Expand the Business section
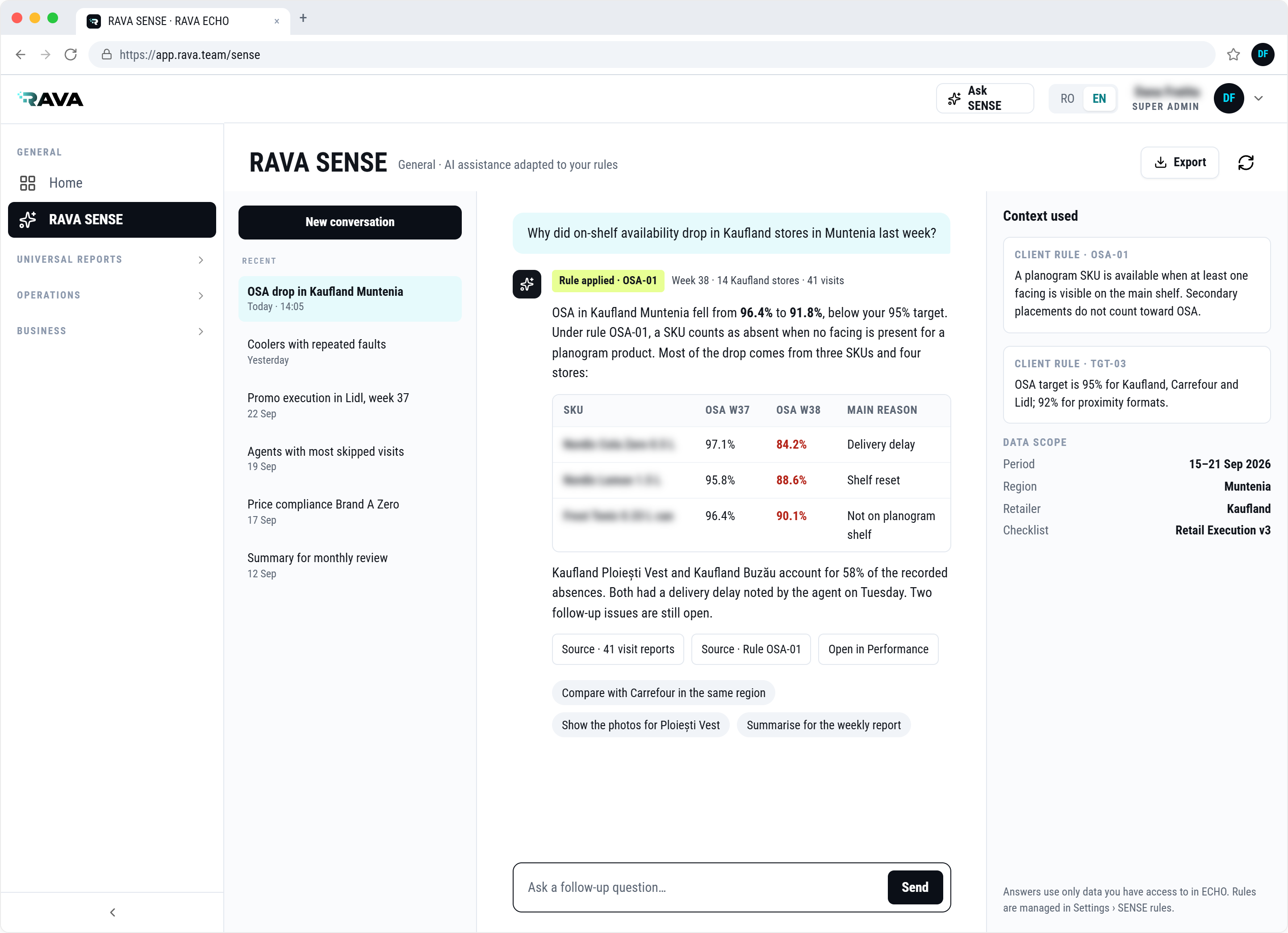This screenshot has width=1288, height=933. point(112,331)
